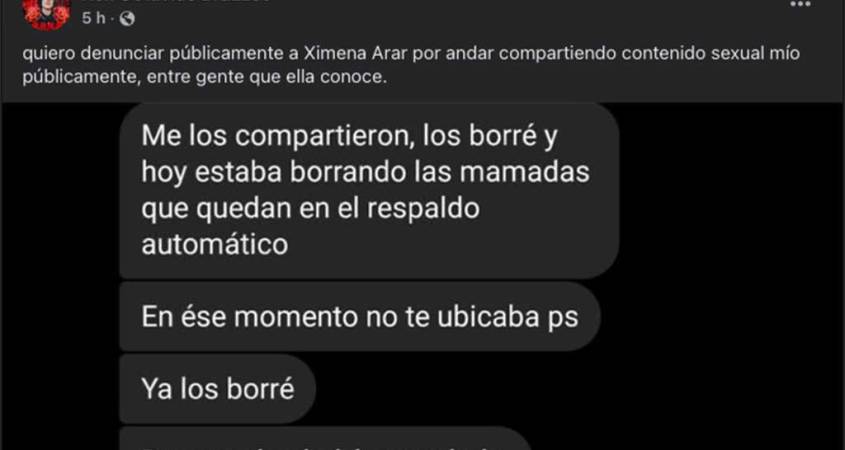
Task: Click the partially visible bottom message bubble
Action: point(325,439)
